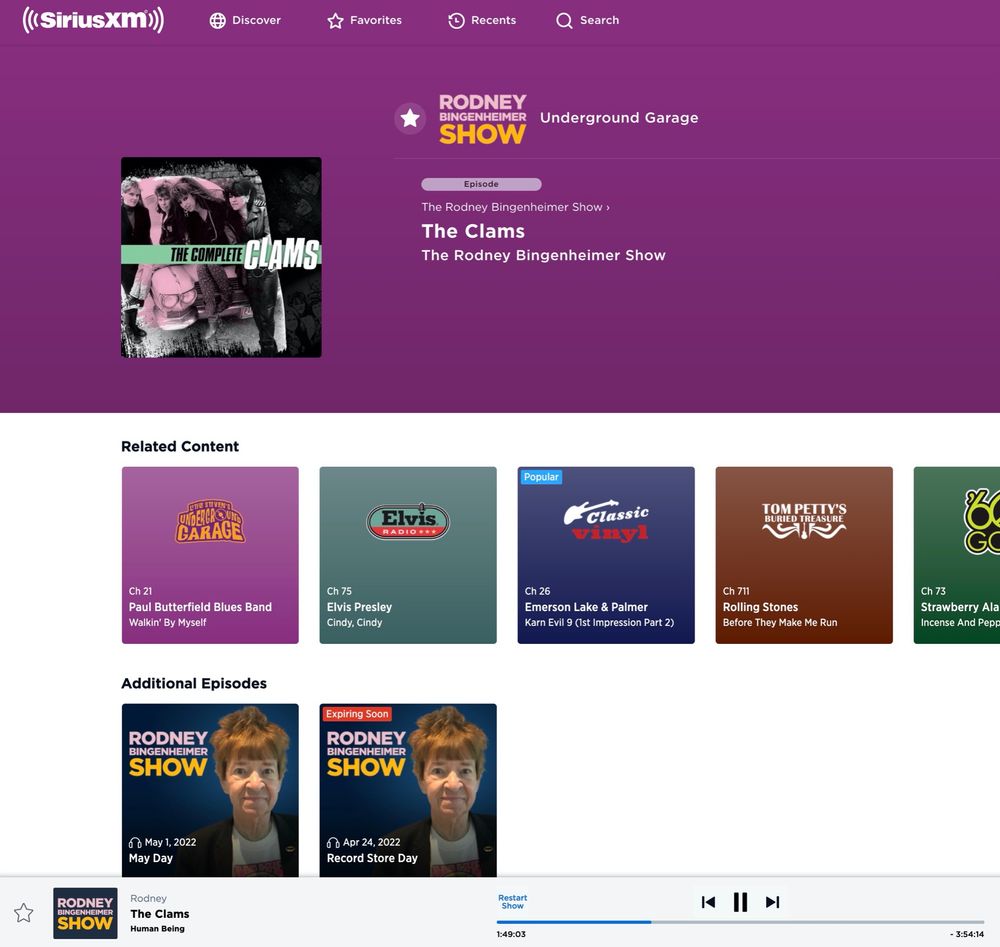Click Human Being track name in player
Screen dimensions: 1000x947
[x=158, y=929]
